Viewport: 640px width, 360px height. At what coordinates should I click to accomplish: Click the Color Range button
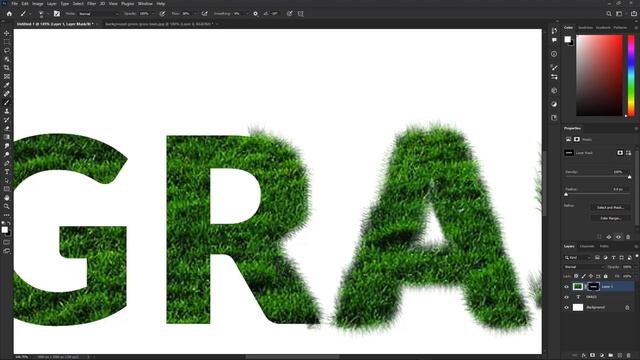click(611, 218)
